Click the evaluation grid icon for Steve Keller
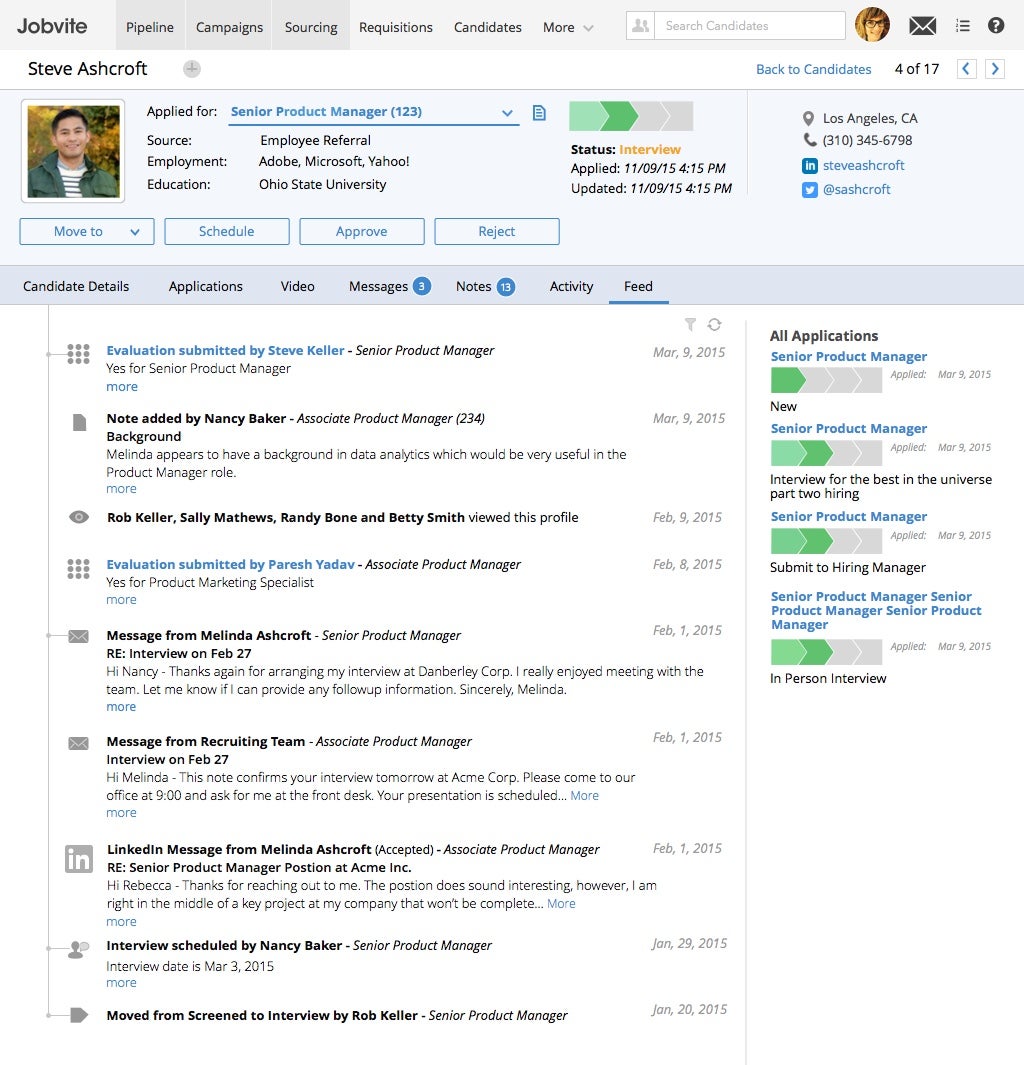 [78, 354]
